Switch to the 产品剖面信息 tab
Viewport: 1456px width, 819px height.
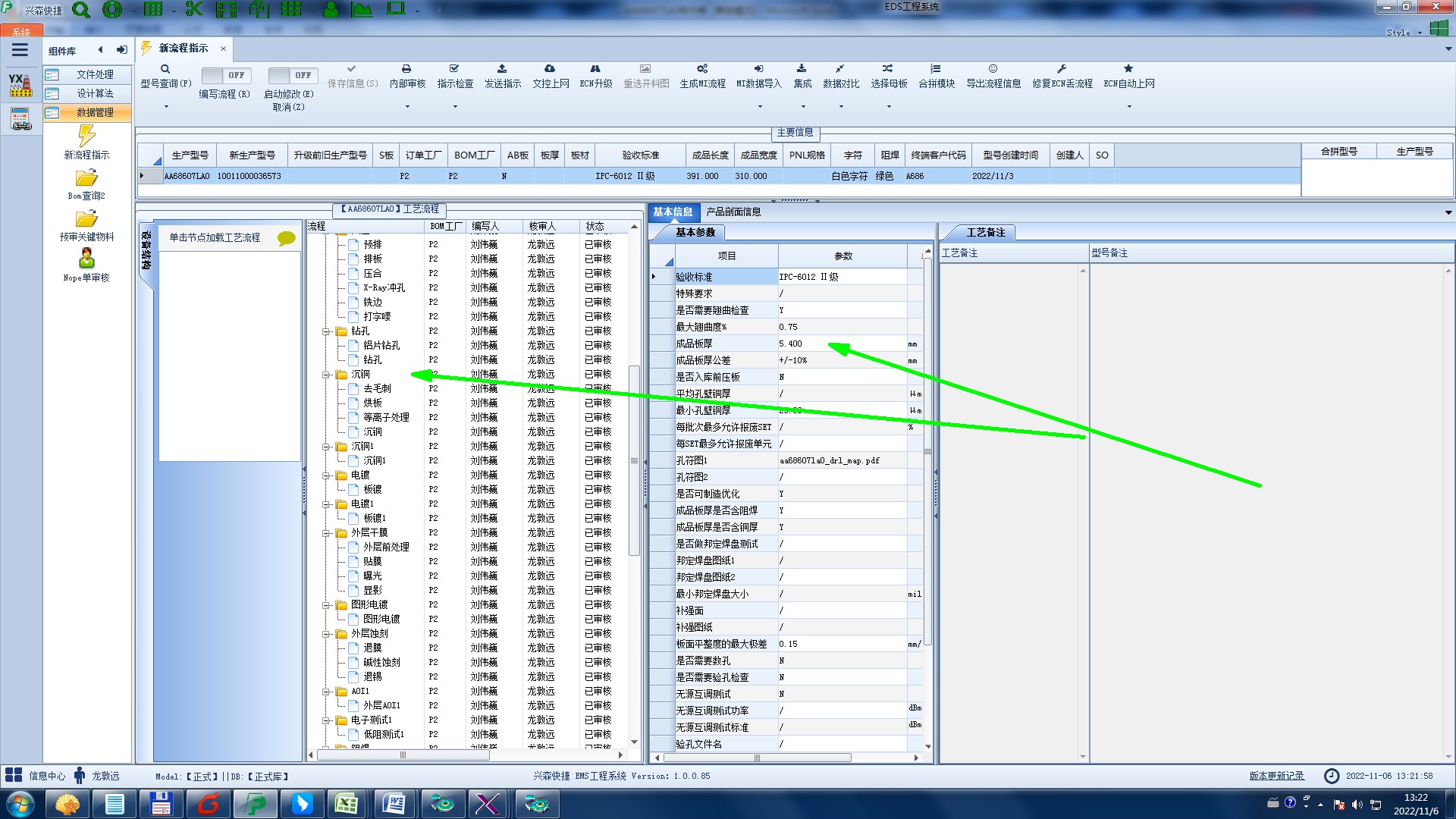click(733, 212)
